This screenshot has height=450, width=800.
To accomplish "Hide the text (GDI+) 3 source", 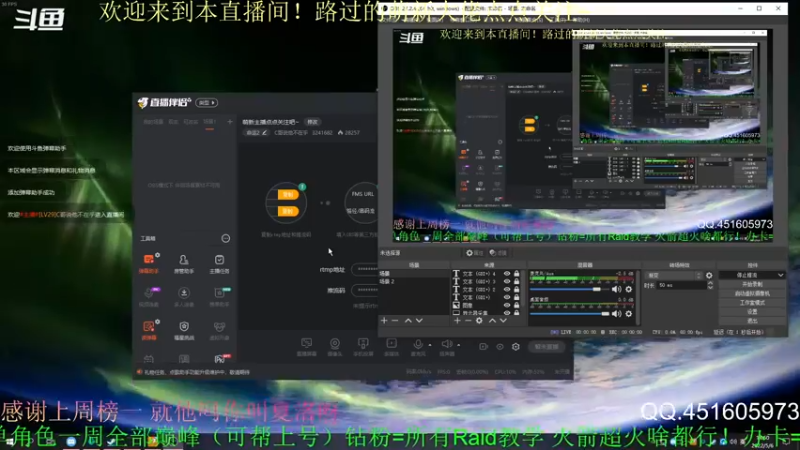I will pos(507,281).
